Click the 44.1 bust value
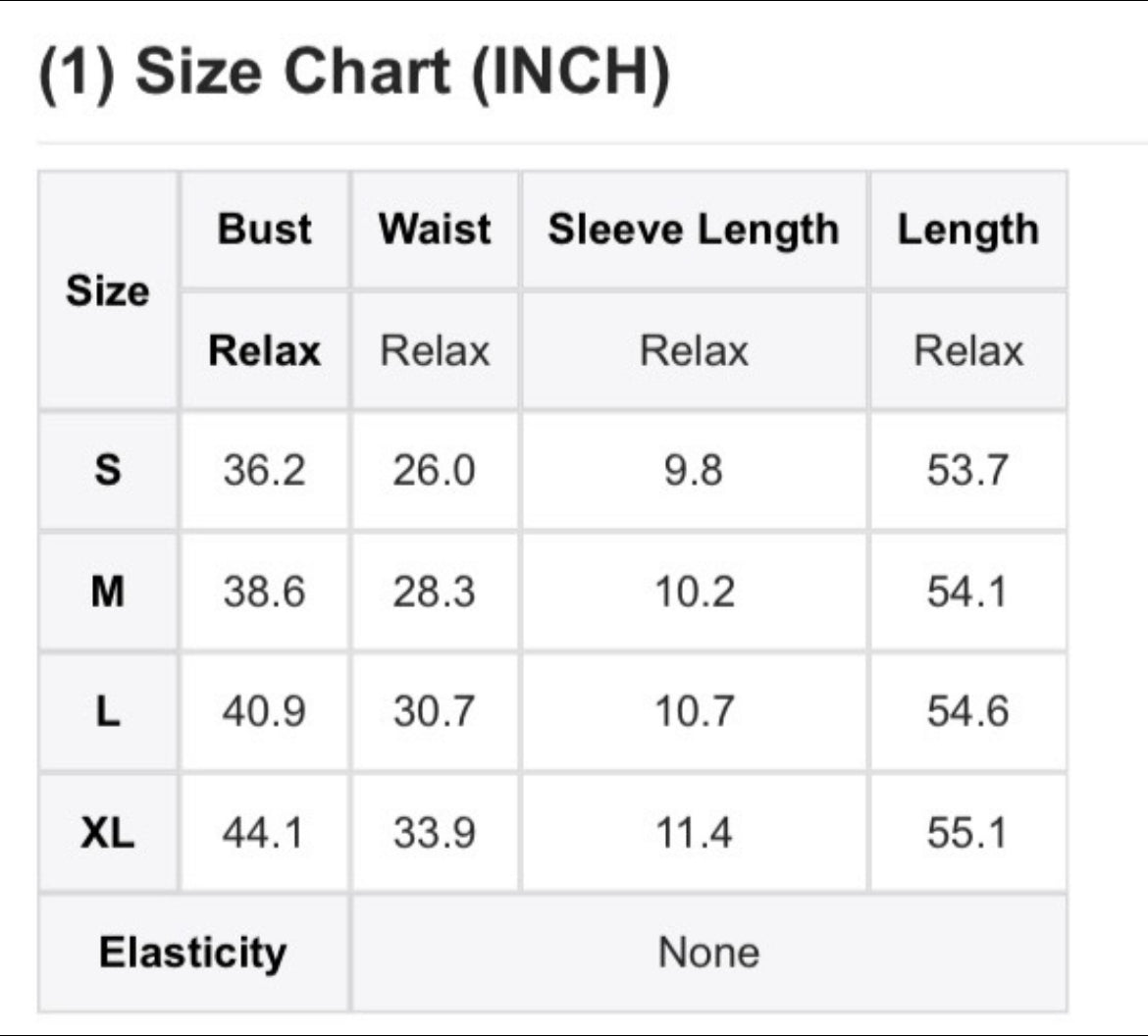 coord(264,833)
